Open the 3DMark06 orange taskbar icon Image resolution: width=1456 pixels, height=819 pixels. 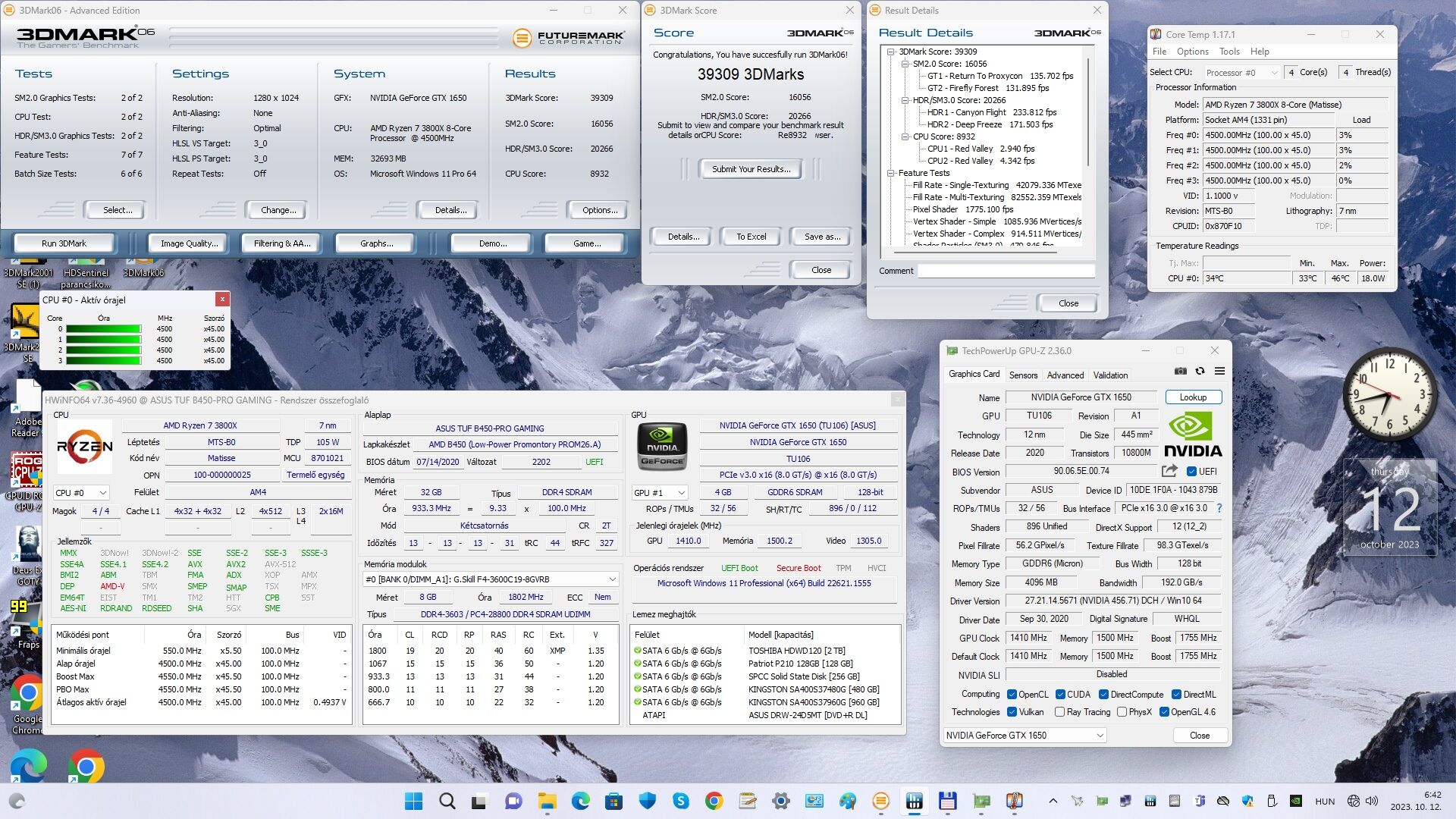880,801
